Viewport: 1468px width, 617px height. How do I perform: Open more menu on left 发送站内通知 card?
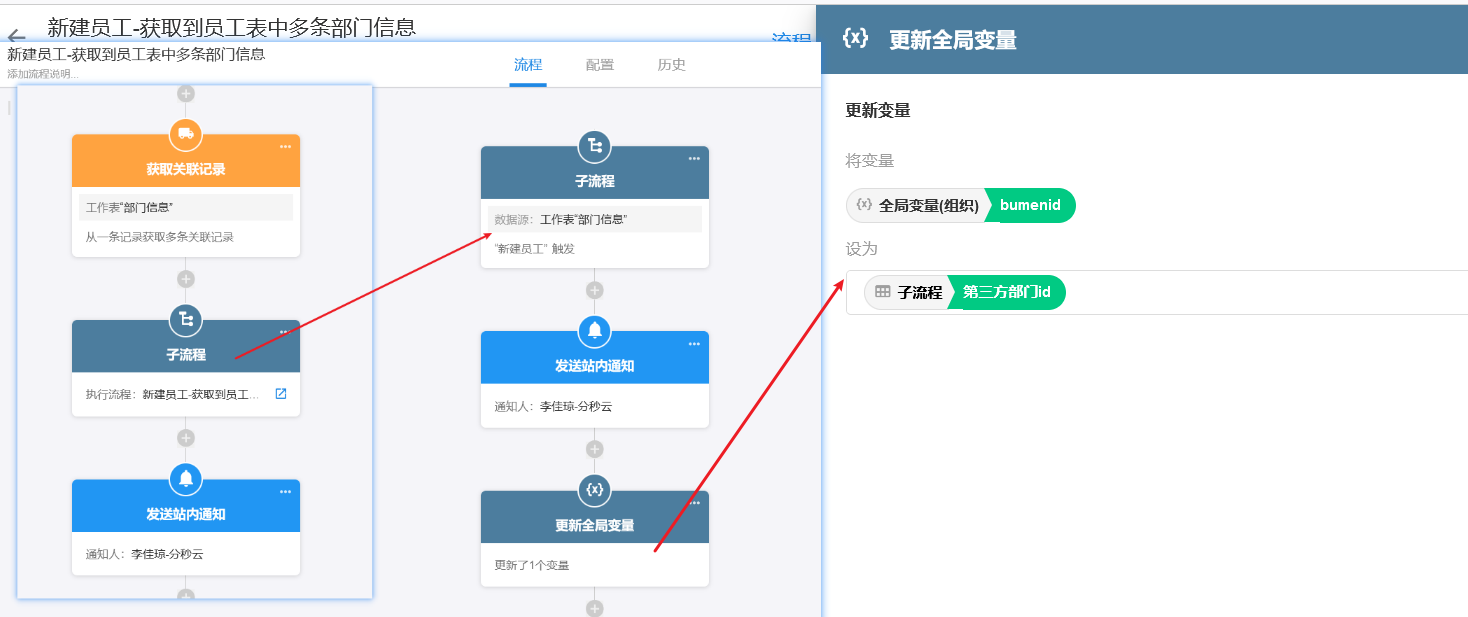tap(285, 492)
